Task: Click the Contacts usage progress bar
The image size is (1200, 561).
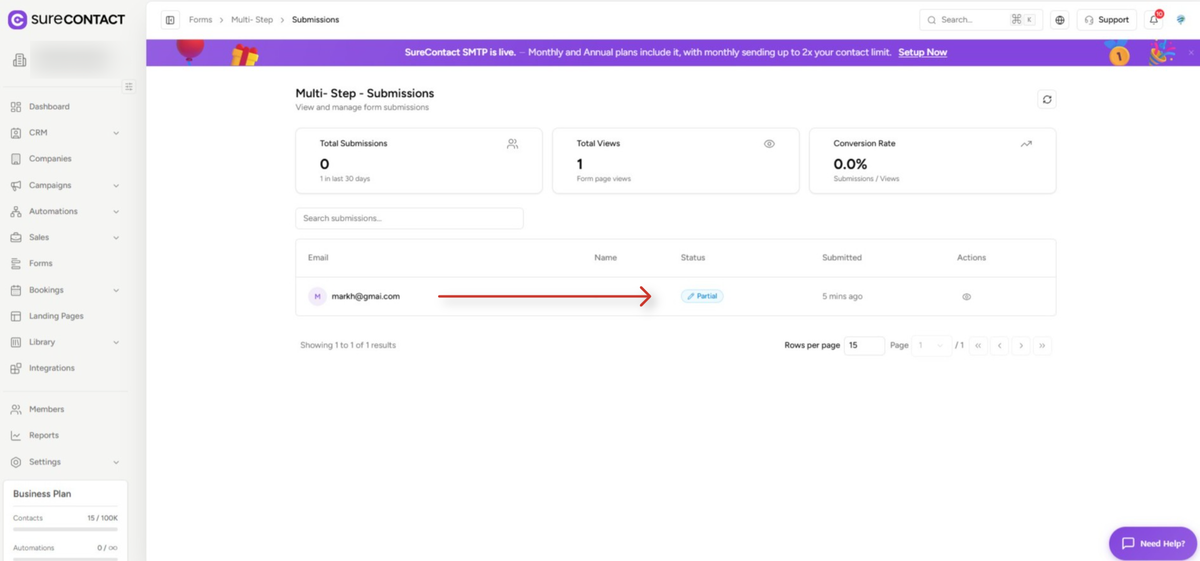Action: coord(65,529)
